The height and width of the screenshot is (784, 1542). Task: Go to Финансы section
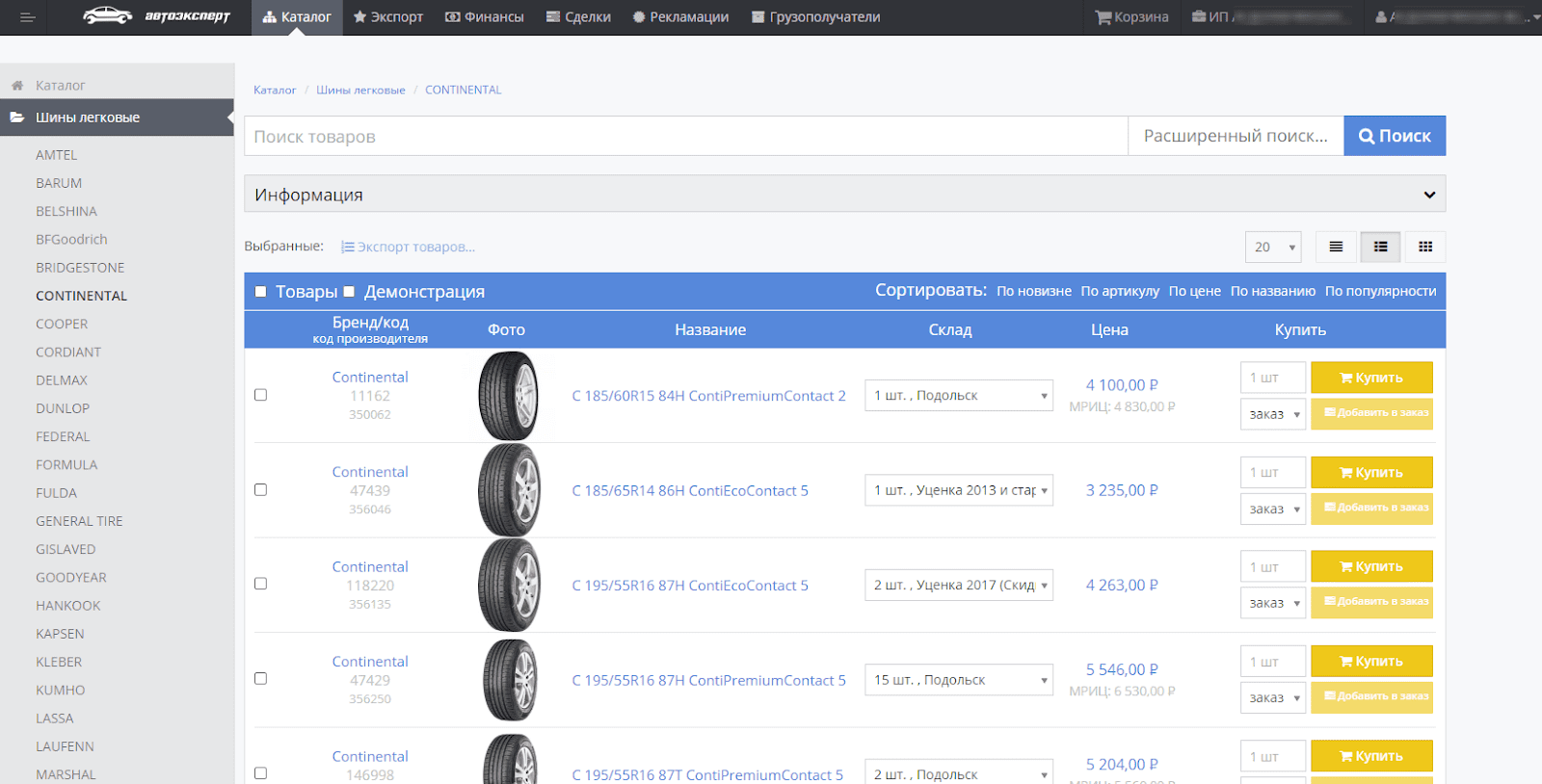[x=484, y=17]
